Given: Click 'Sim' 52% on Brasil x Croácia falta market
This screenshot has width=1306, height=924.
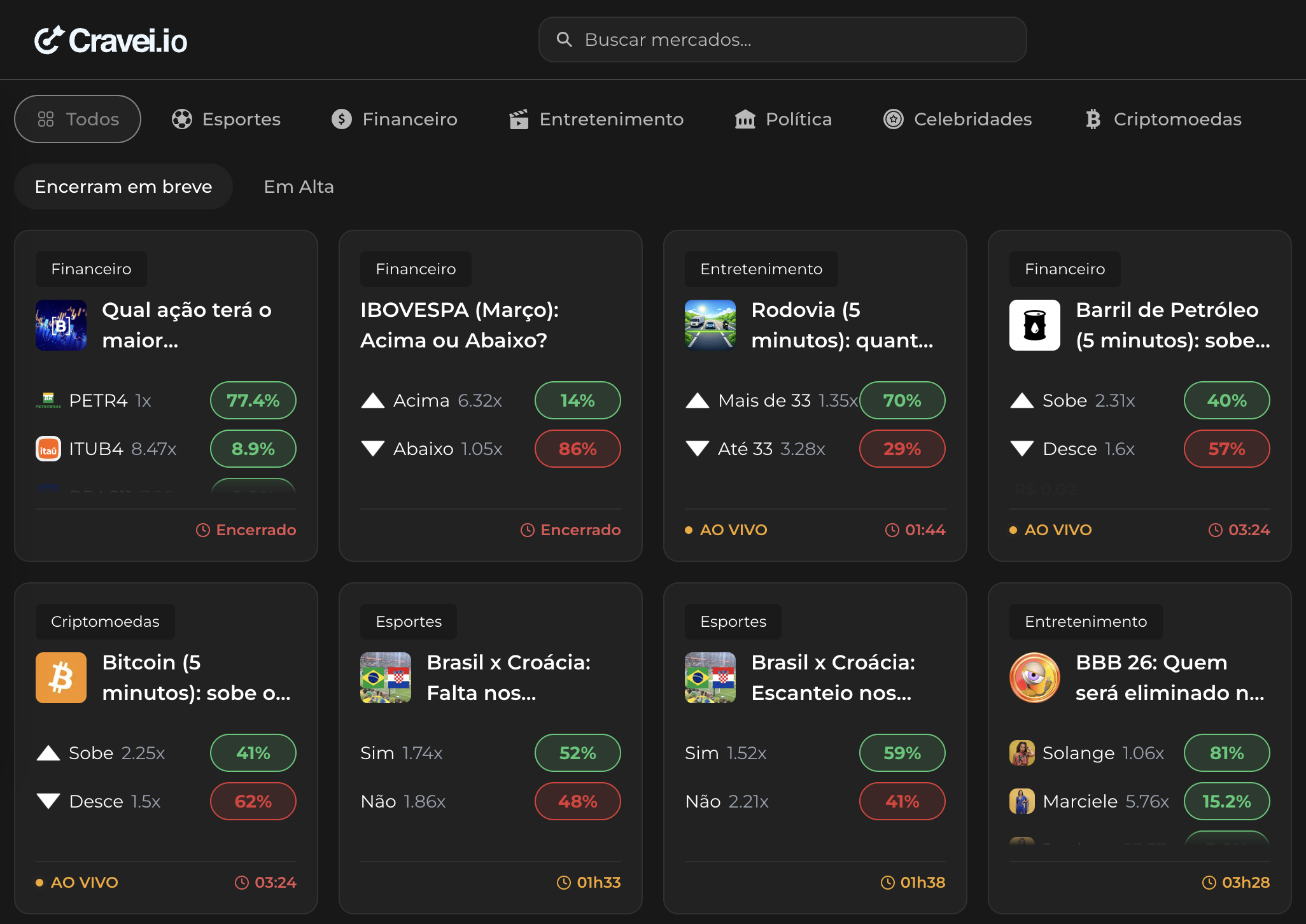Looking at the screenshot, I should (577, 753).
